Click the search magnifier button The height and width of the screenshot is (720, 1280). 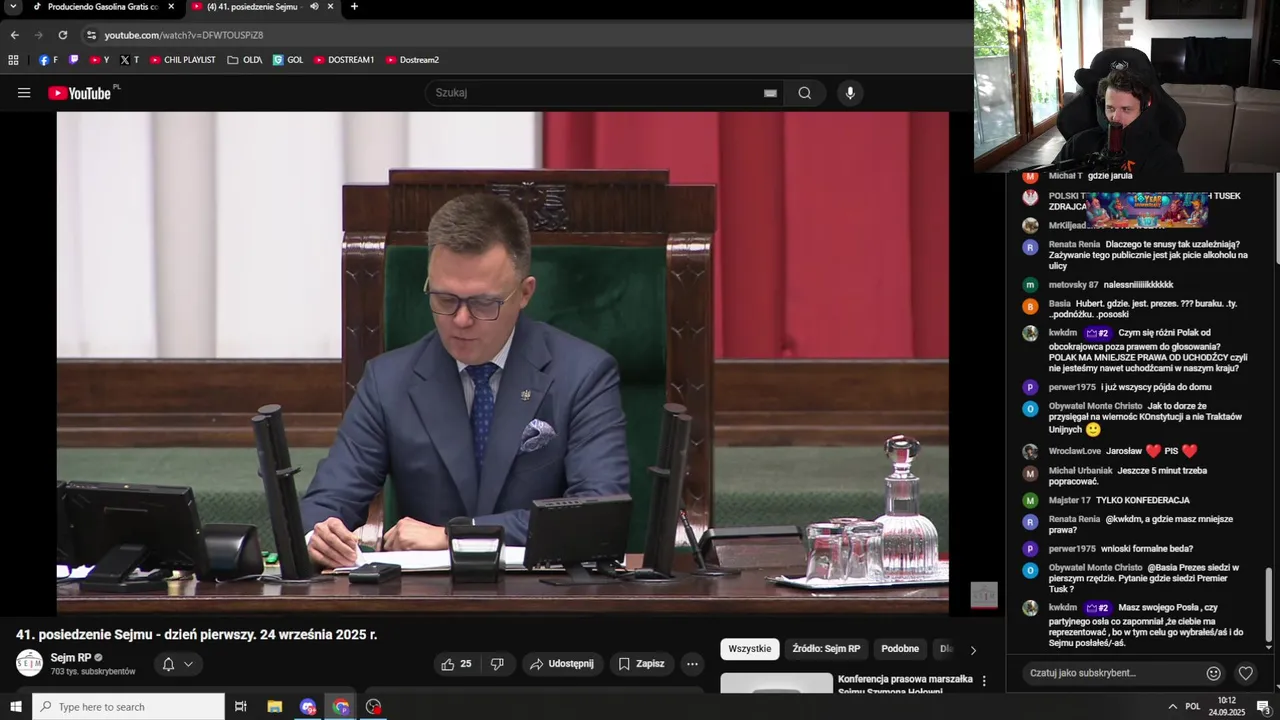[805, 93]
